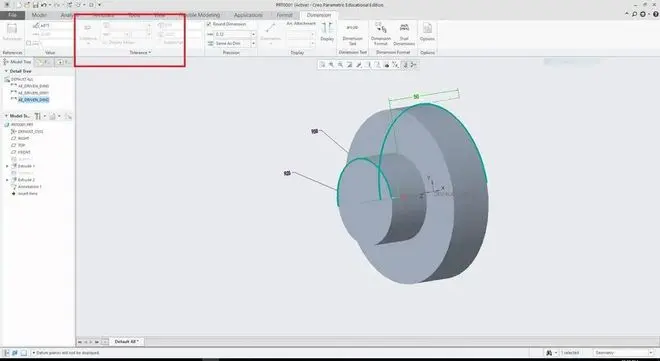Toggle the Round Dimension checkbox
The image size is (660, 361).
click(x=209, y=24)
